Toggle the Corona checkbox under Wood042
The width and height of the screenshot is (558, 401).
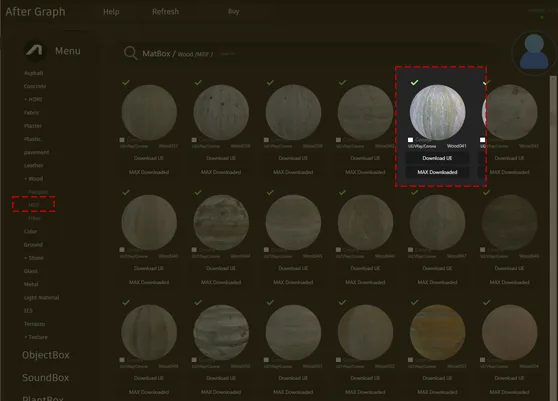click(483, 140)
